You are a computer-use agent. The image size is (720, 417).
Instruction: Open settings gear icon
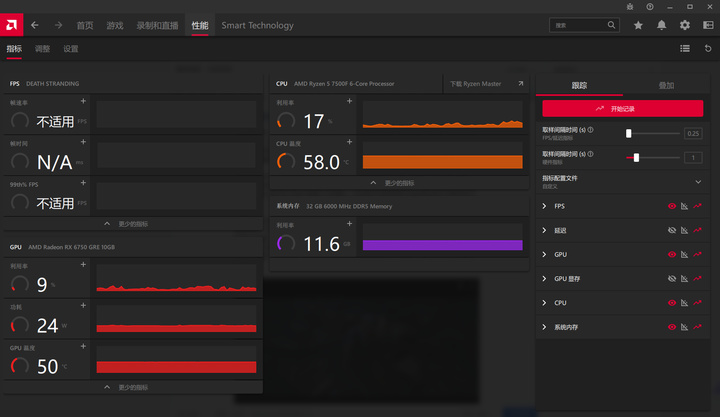[685, 25]
